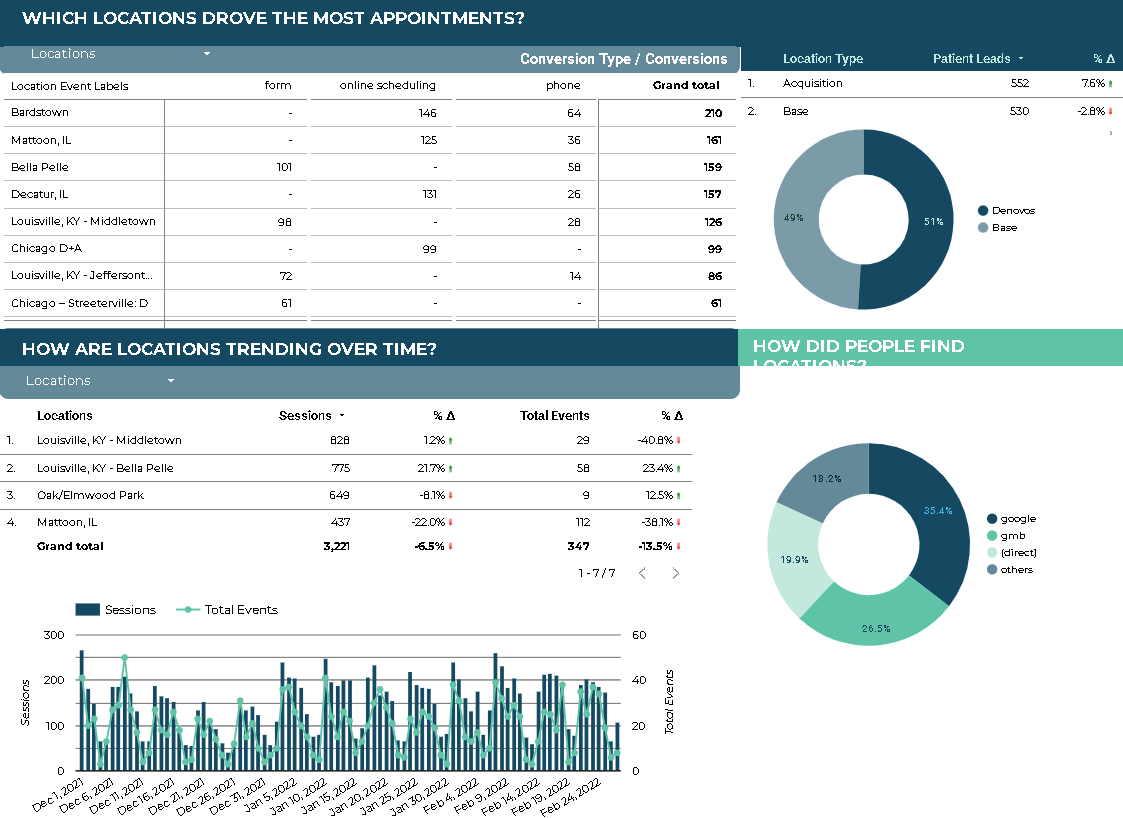Click the Conversion Type / Conversions header
Viewport: 1123px width, 818px height.
point(623,59)
